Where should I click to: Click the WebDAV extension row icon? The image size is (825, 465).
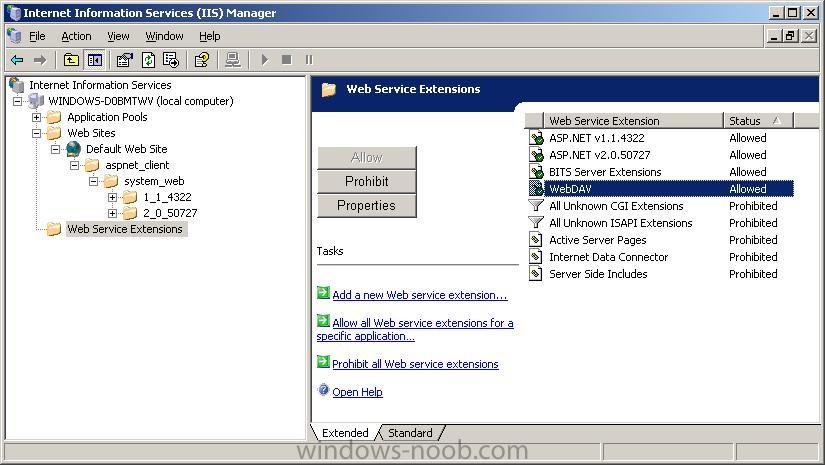click(536, 188)
